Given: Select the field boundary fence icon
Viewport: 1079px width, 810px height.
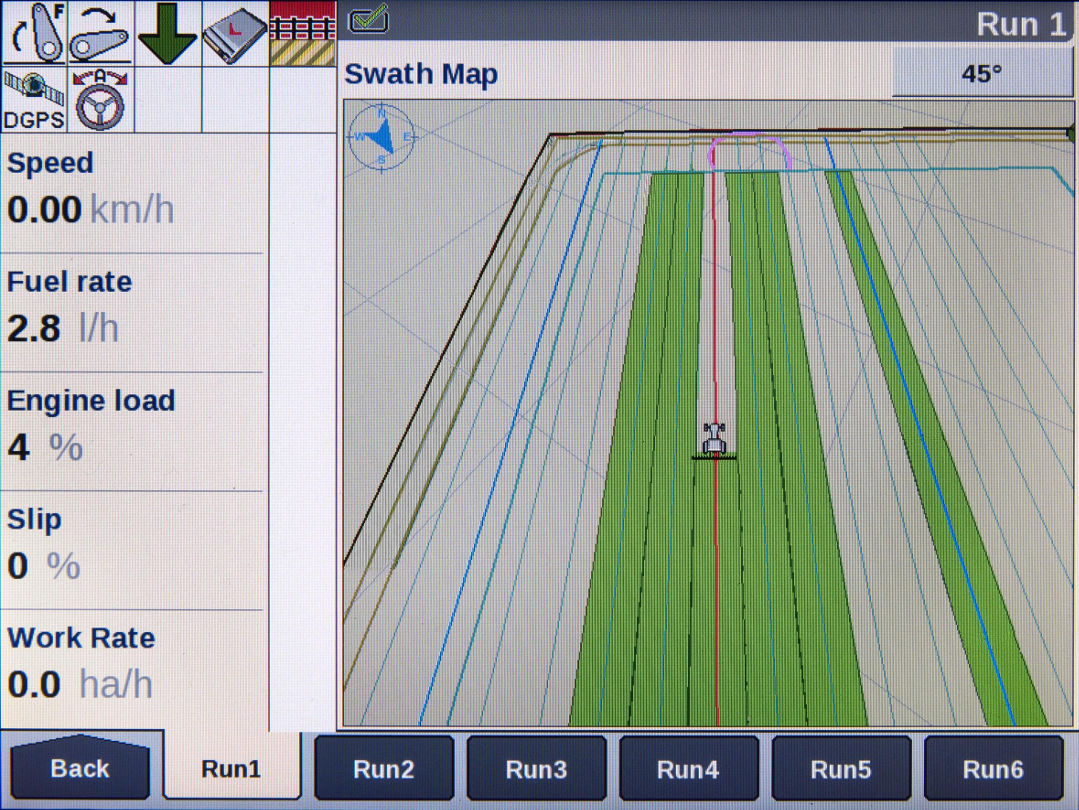Looking at the screenshot, I should point(303,33).
